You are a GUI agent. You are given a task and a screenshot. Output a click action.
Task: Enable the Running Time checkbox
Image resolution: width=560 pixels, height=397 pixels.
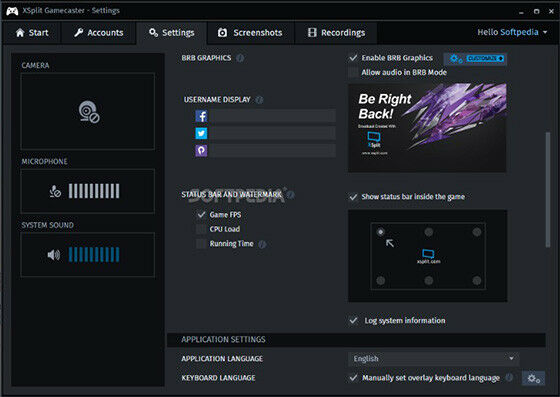coord(201,244)
